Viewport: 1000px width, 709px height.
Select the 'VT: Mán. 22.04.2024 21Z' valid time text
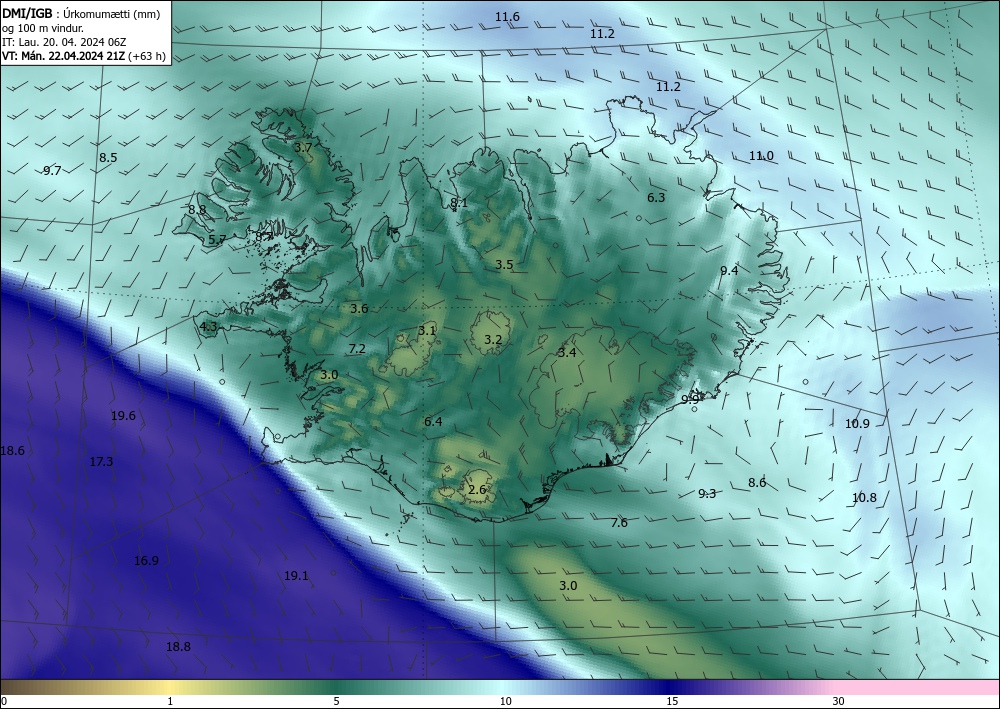point(64,56)
